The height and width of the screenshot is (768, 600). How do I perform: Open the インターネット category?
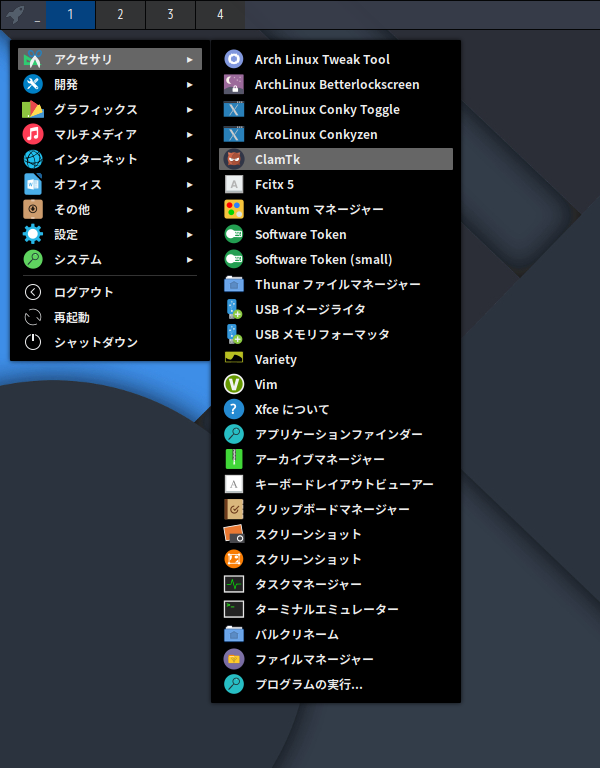(x=110, y=159)
